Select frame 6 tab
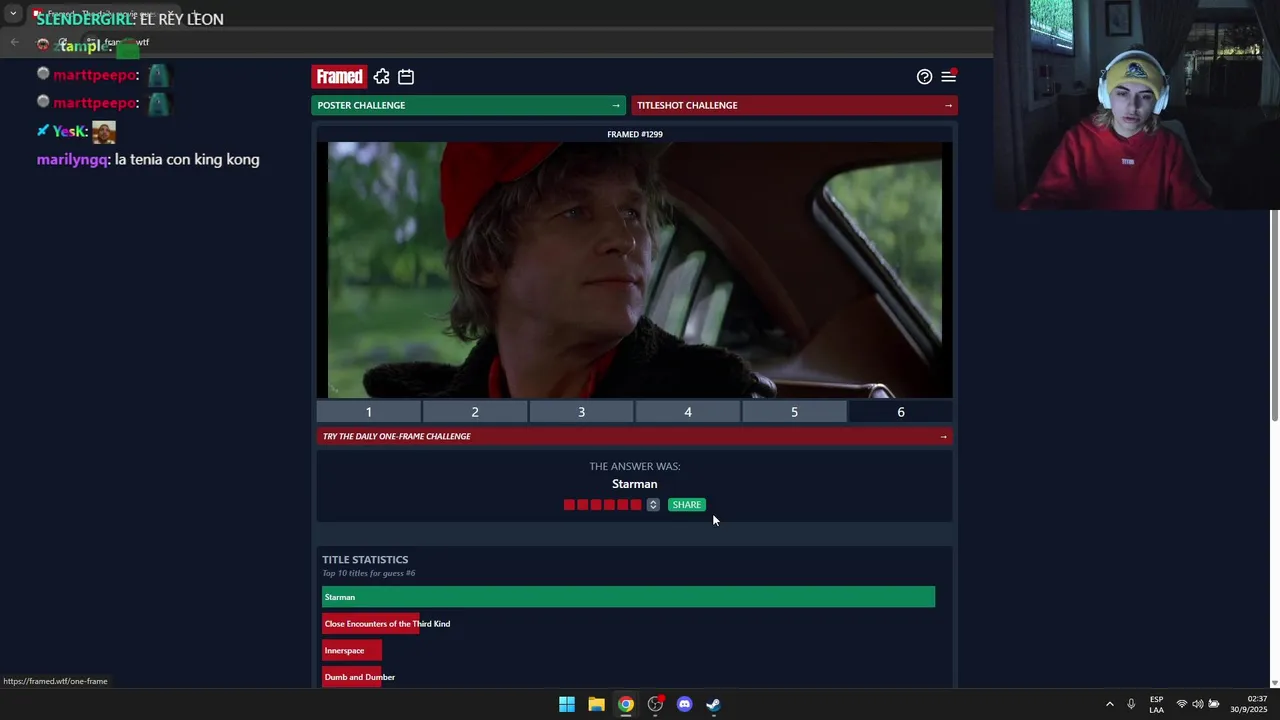The width and height of the screenshot is (1280, 720). (x=900, y=412)
